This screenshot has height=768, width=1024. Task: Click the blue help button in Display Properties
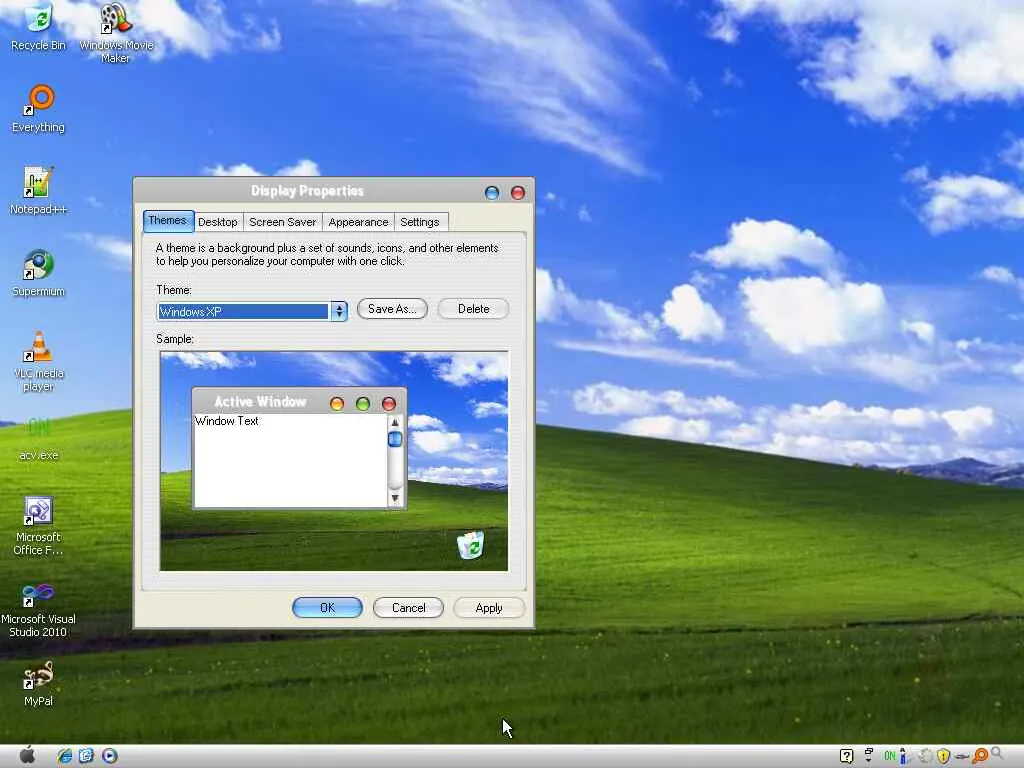click(492, 193)
